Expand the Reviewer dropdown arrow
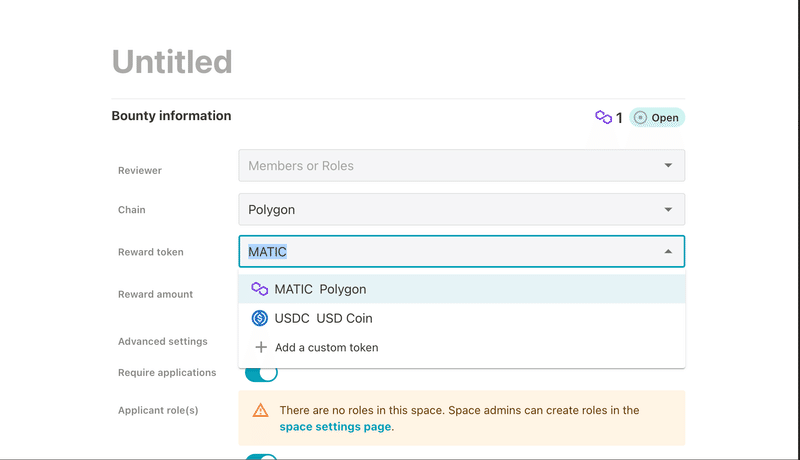This screenshot has width=800, height=460. click(668, 165)
